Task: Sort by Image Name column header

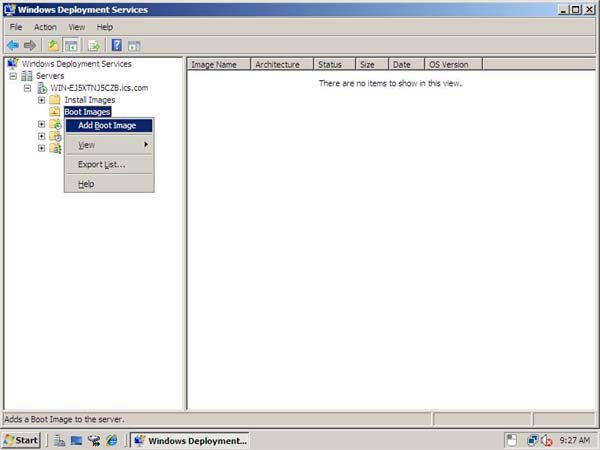Action: coord(219,64)
